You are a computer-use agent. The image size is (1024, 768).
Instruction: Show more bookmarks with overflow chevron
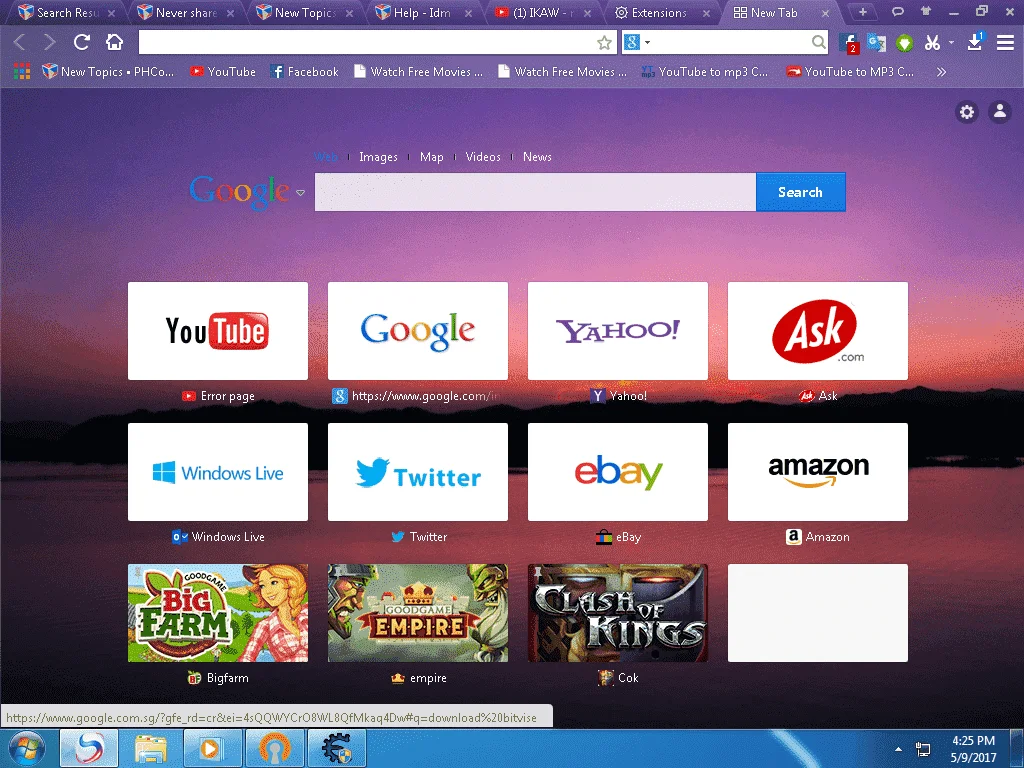941,72
